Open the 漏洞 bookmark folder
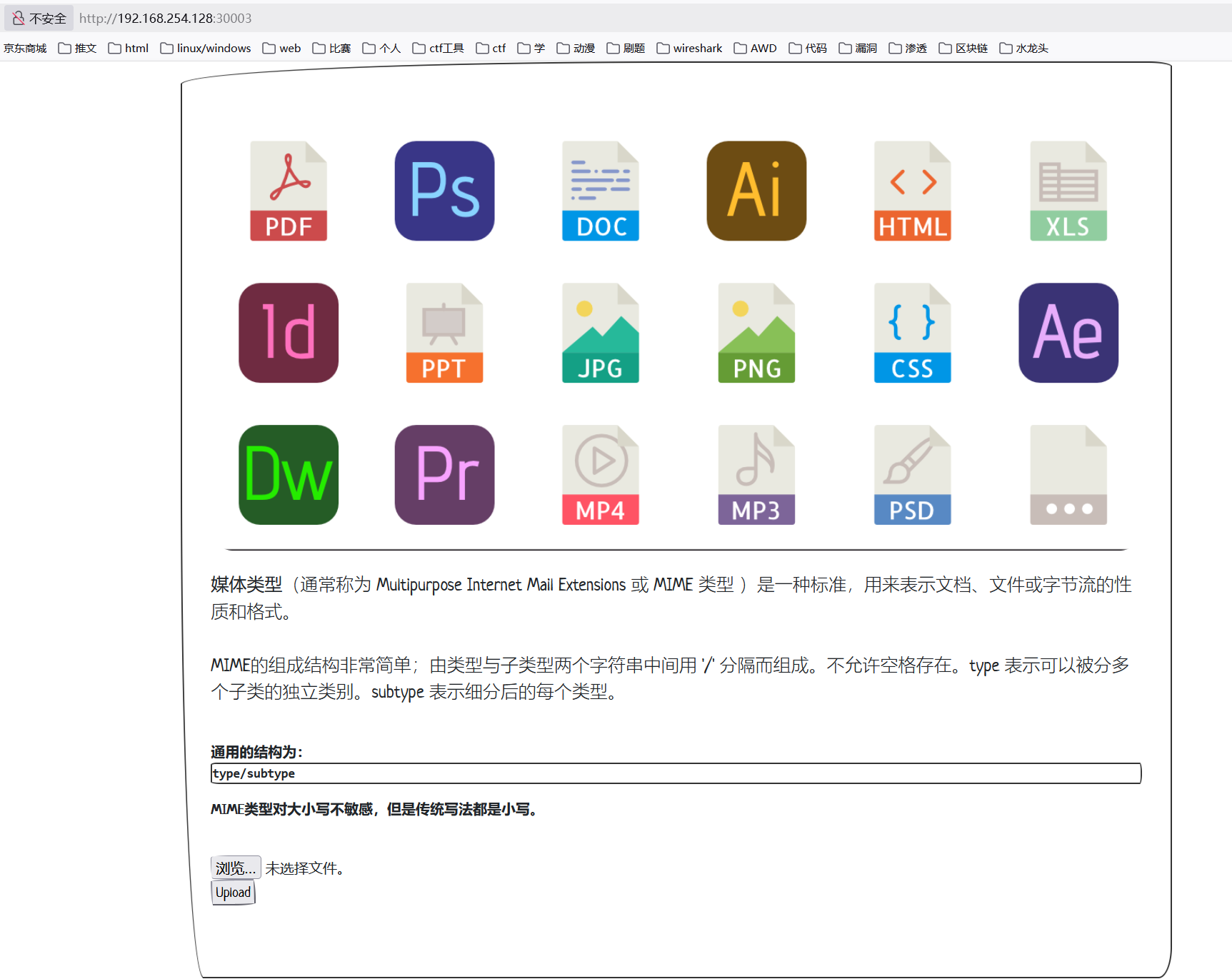Viewport: 1232px width, 979px height. pyautogui.click(x=858, y=48)
